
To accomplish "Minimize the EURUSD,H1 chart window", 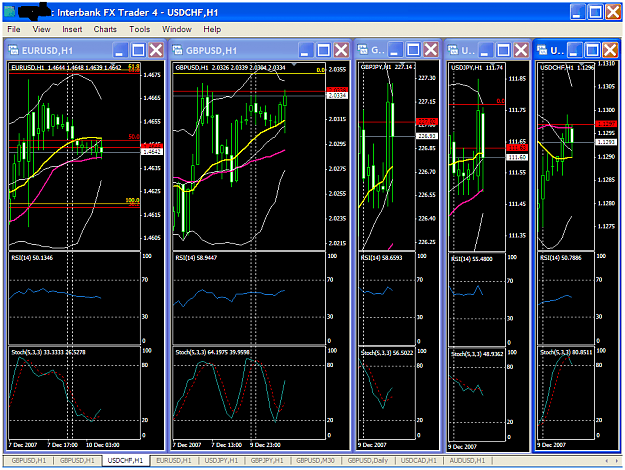I will pyautogui.click(x=120, y=50).
